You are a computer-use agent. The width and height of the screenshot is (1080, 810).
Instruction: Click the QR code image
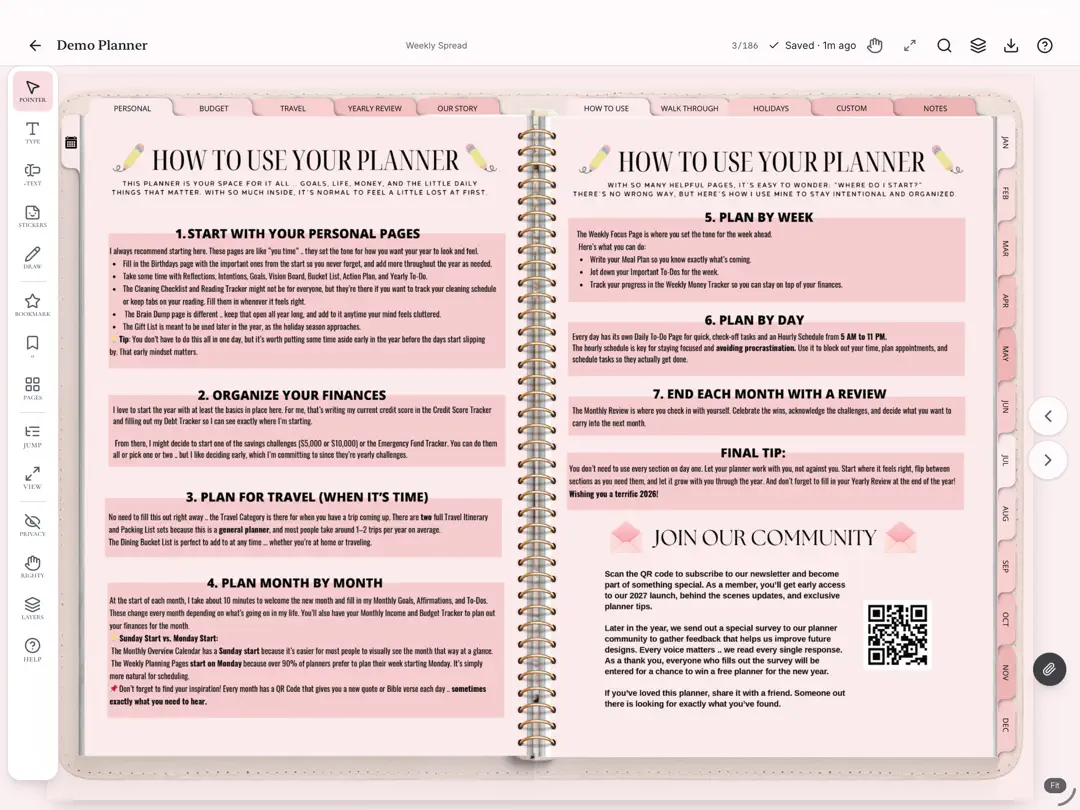pos(897,634)
